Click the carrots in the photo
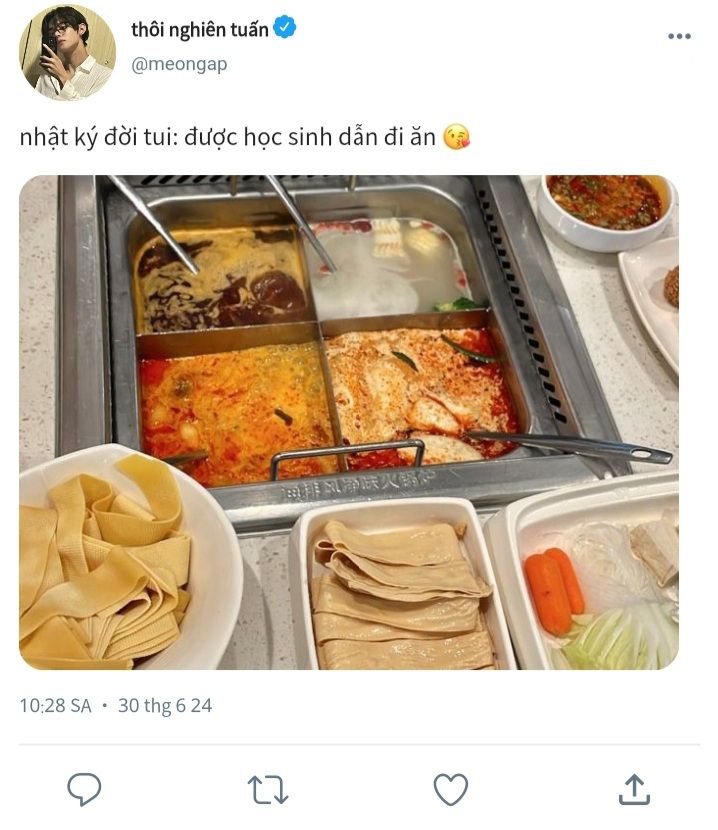Image resolution: width=718 pixels, height=830 pixels. [x=554, y=590]
